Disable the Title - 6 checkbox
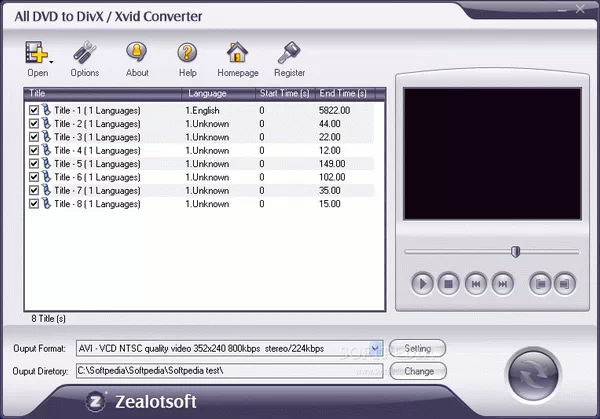600x419 pixels. pos(34,177)
